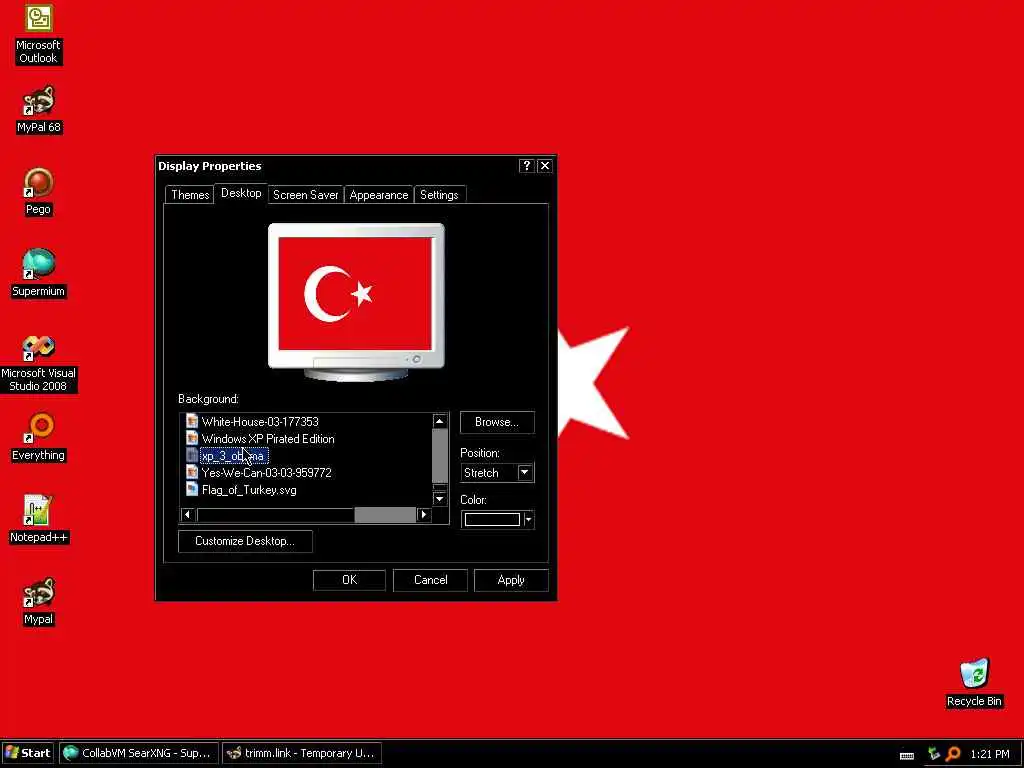This screenshot has width=1024, height=768.
Task: Click the 1:21 PM clock
Action: pyautogui.click(x=989, y=754)
